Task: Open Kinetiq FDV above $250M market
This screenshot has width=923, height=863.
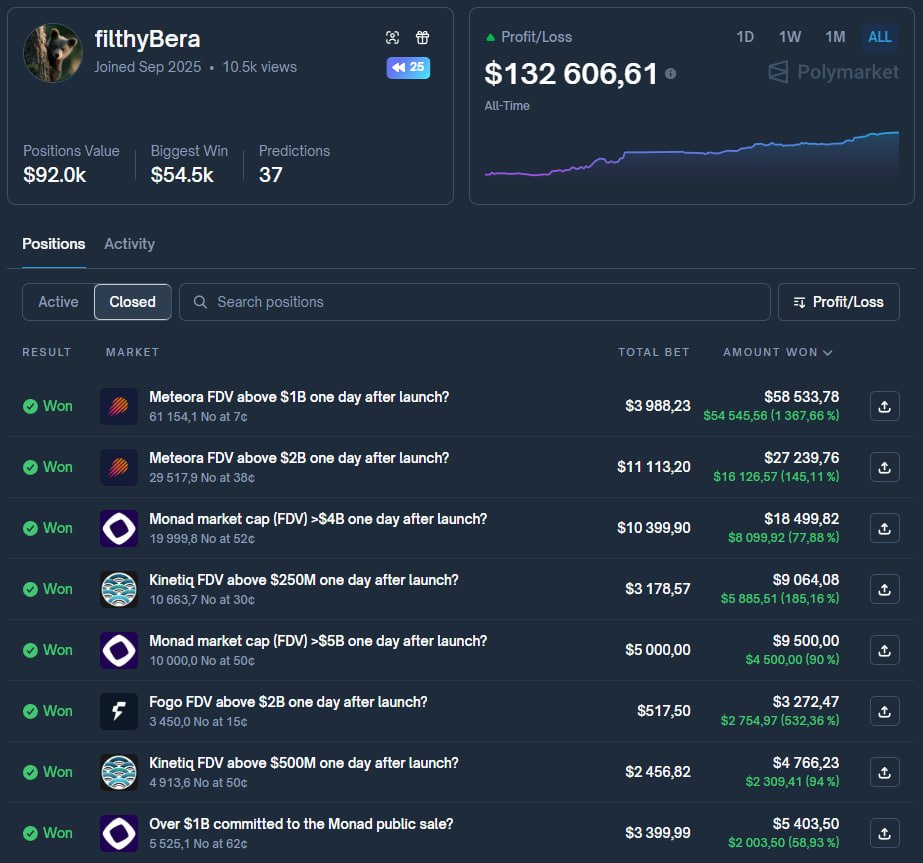Action: 304,580
